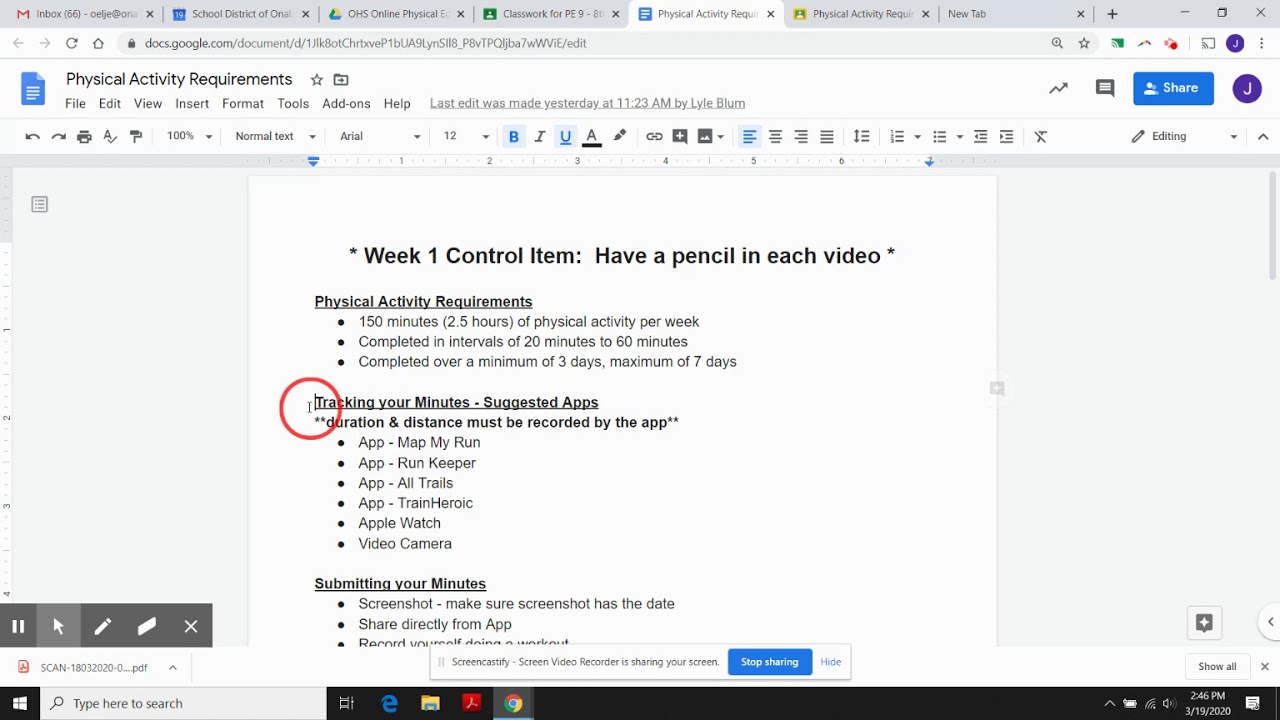Star the Physical Activity Requirements document

[316, 80]
